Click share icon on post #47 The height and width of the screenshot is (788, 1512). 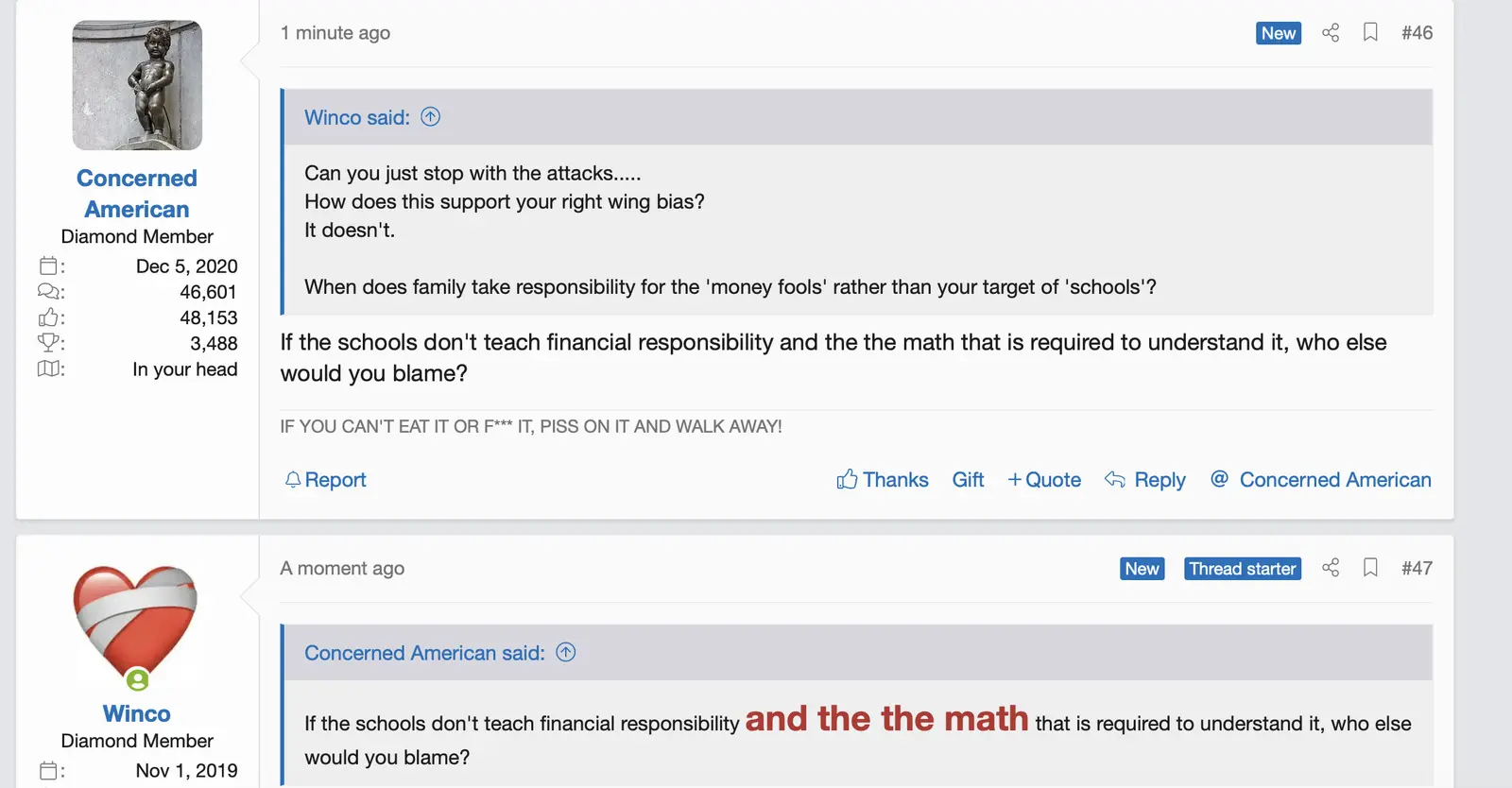[1331, 568]
